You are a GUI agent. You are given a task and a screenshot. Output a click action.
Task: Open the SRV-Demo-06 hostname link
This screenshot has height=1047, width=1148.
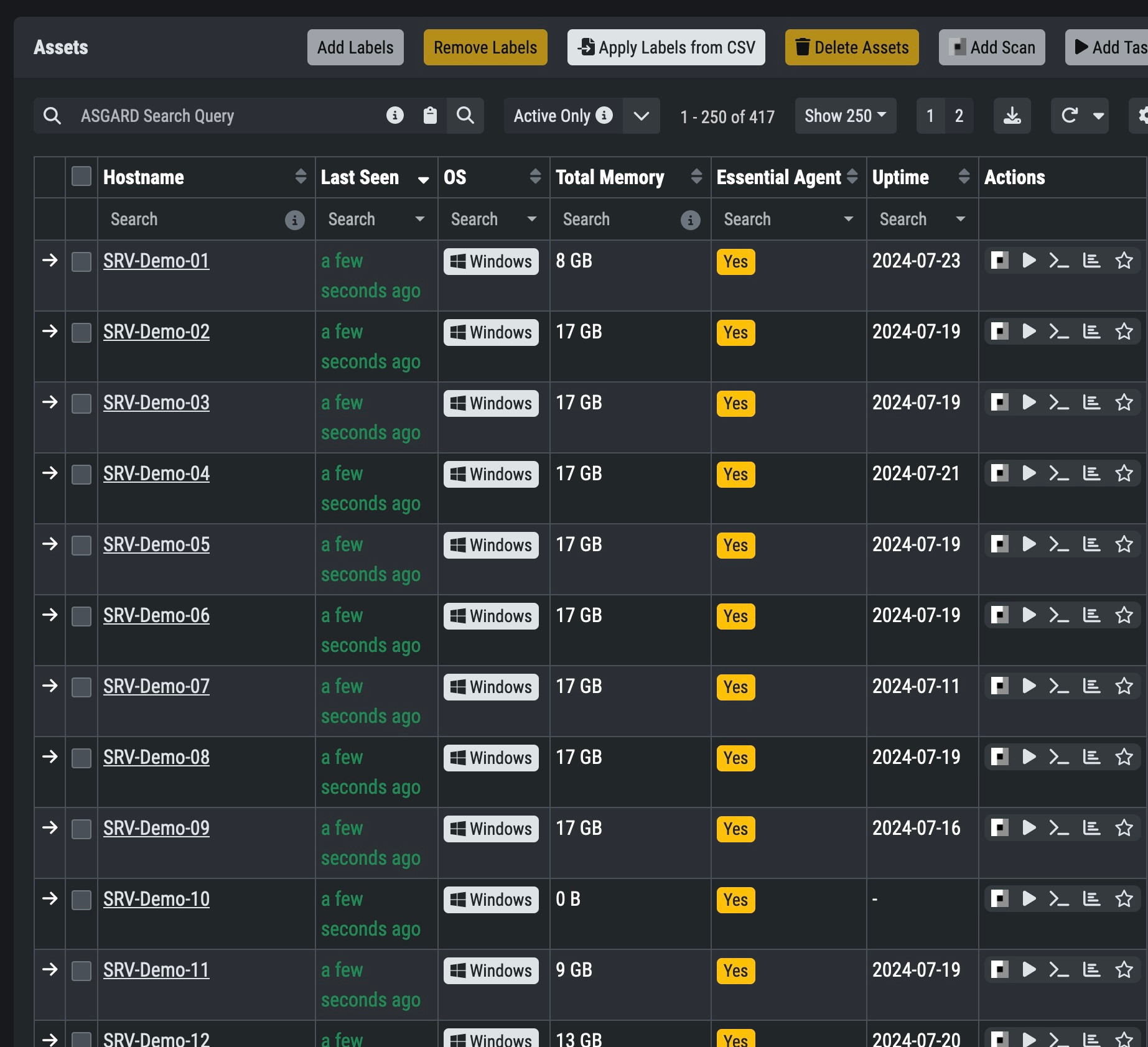coord(156,615)
